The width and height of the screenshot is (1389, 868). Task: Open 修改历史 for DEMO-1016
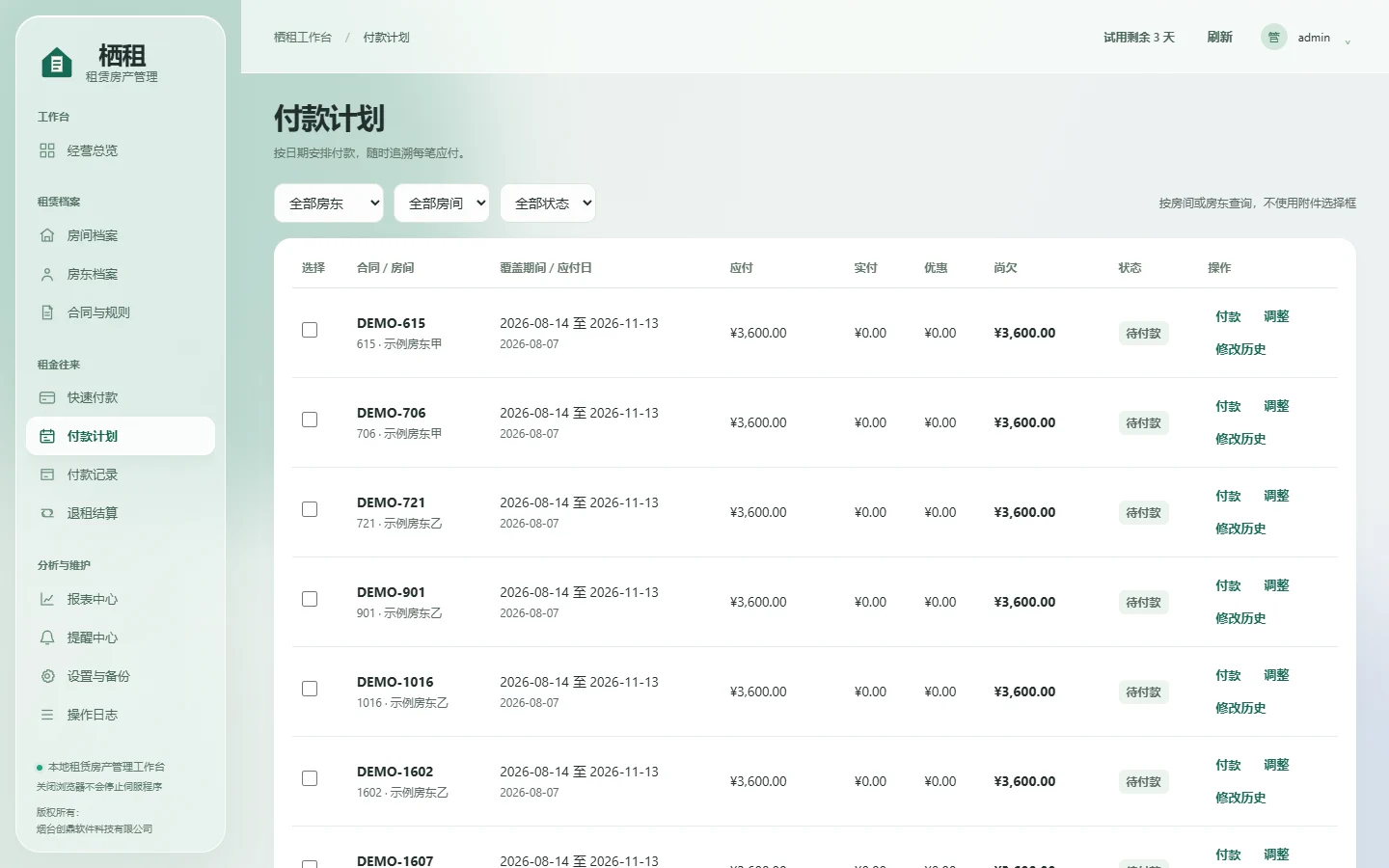(x=1240, y=708)
